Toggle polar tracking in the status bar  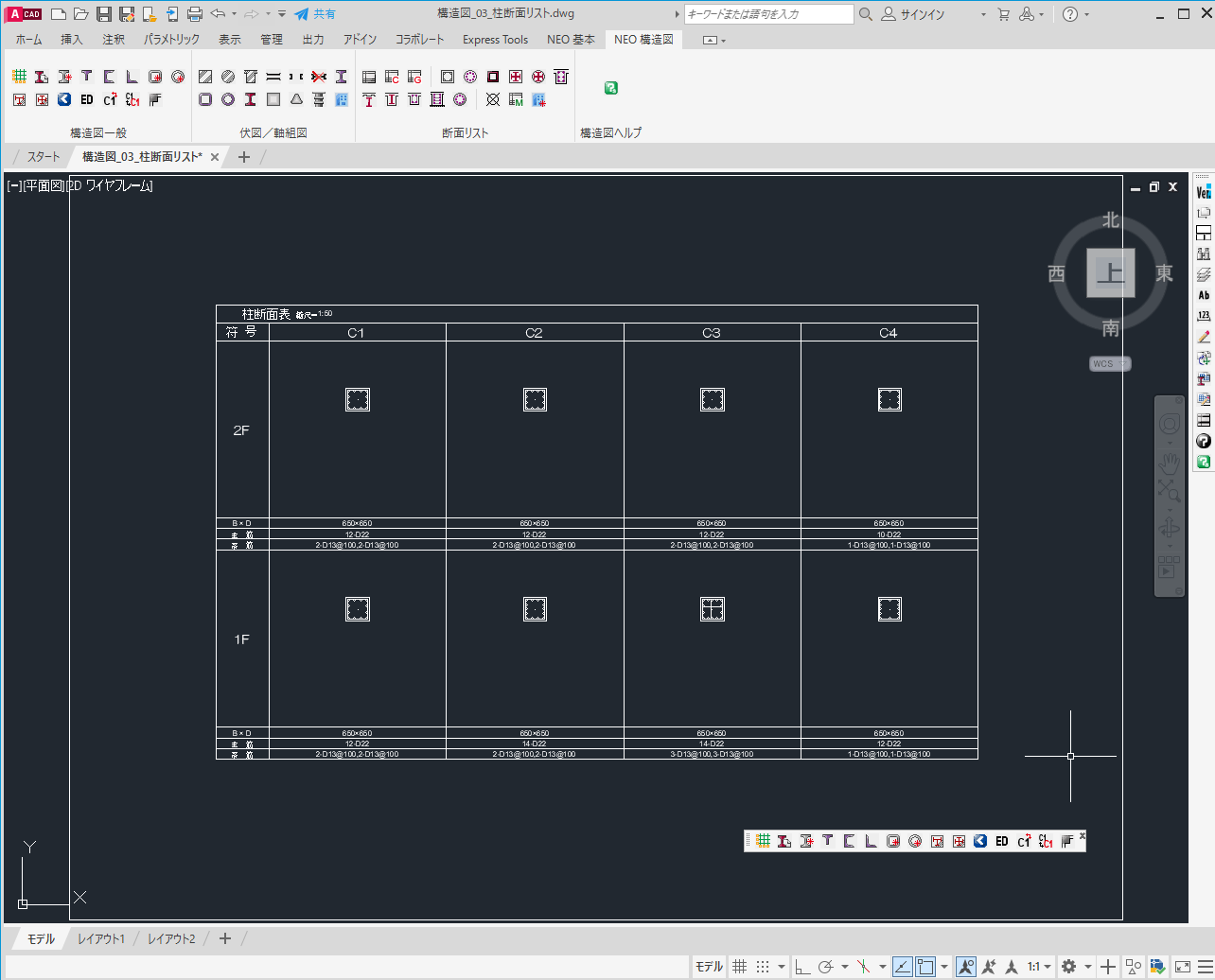[825, 967]
